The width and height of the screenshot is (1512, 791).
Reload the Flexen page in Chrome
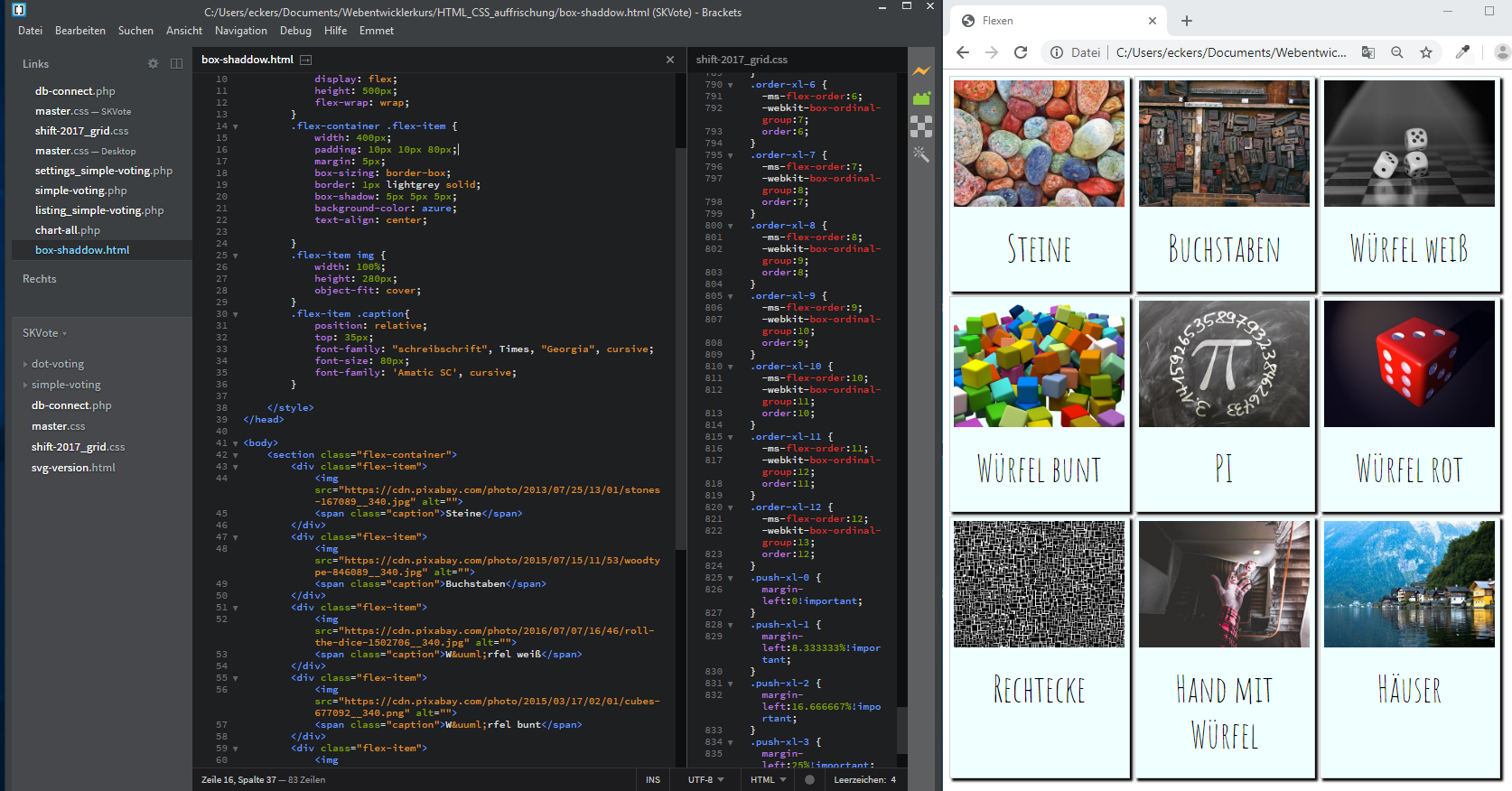(1021, 52)
